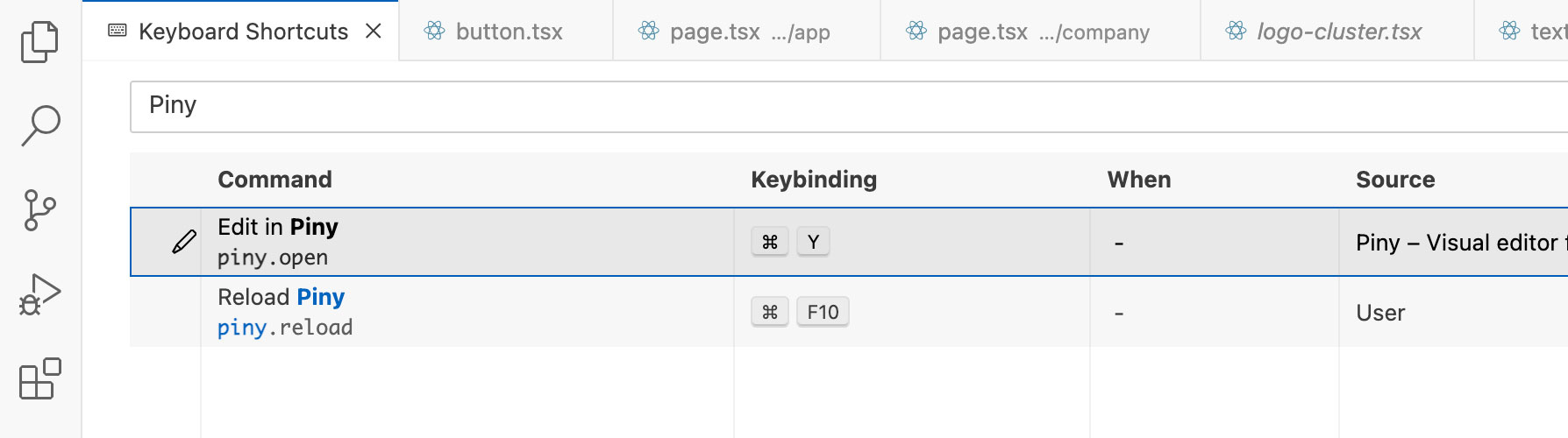Click the When cell of Edit in Piny
1568x438 pixels.
tap(1214, 242)
